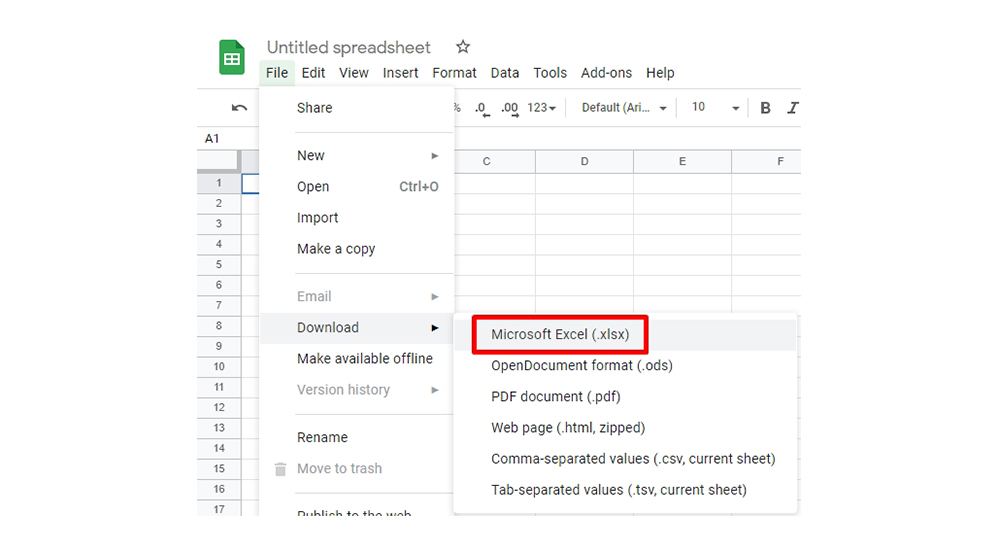Choose Rename from the File menu
Screen dimensions: 1000x542
click(x=357, y=437)
